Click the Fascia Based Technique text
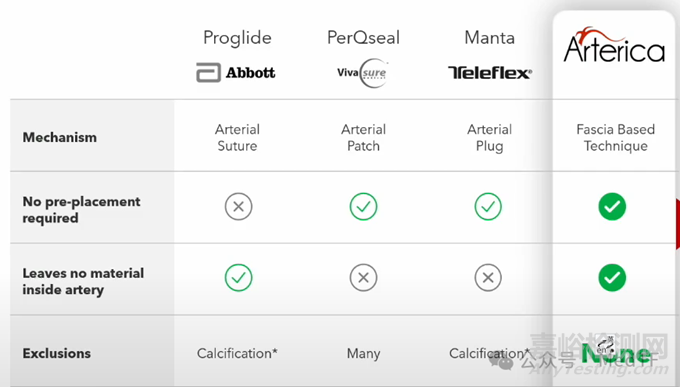680x387 pixels. [x=615, y=138]
